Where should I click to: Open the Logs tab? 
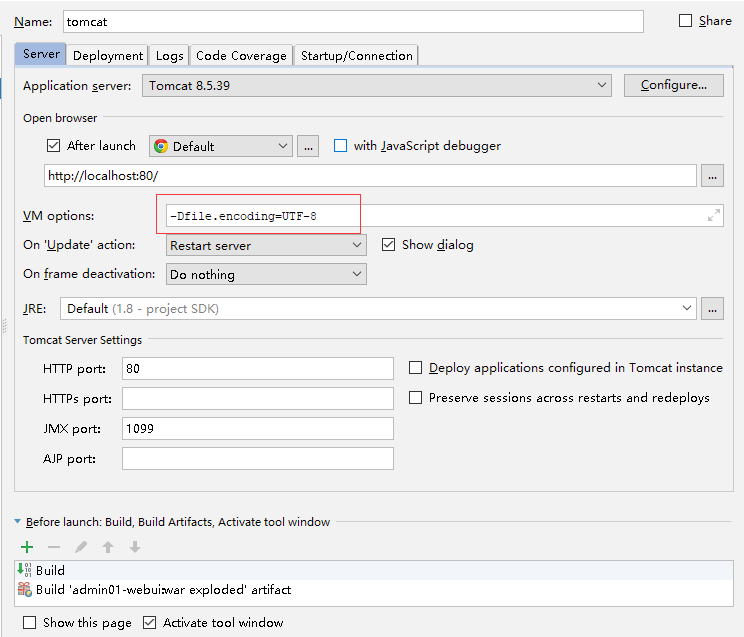pos(169,56)
